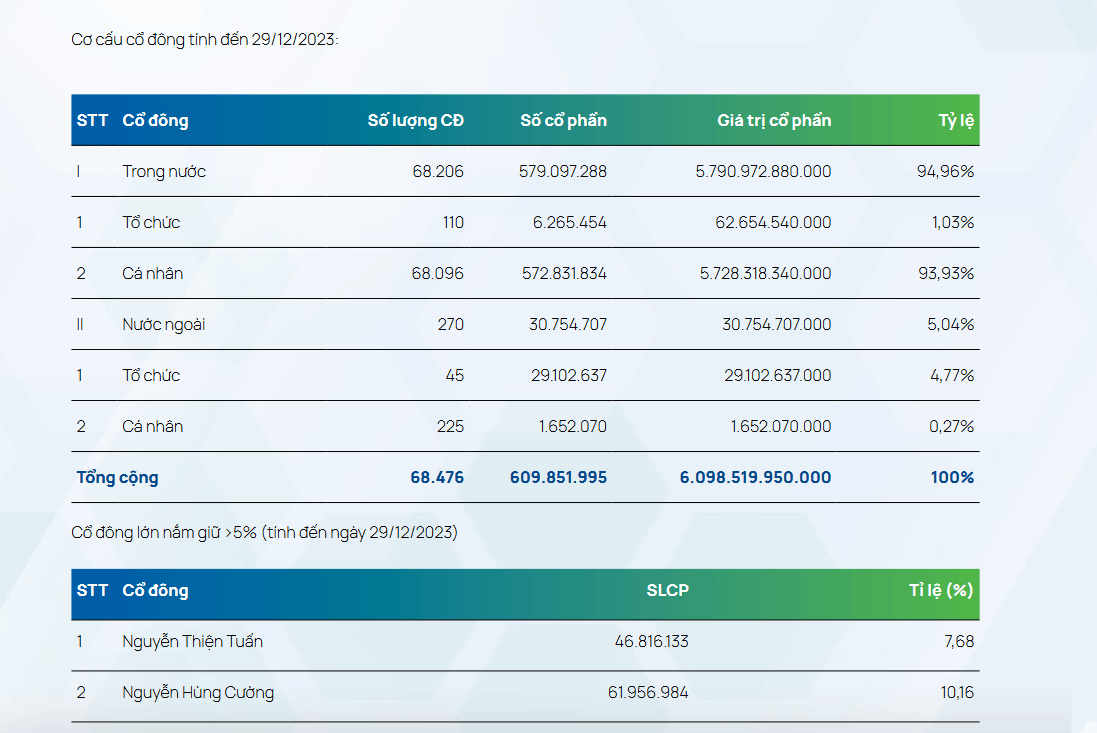This screenshot has height=733, width=1097.
Task: Click the 'SLCP' column header
Action: pyautogui.click(x=667, y=590)
